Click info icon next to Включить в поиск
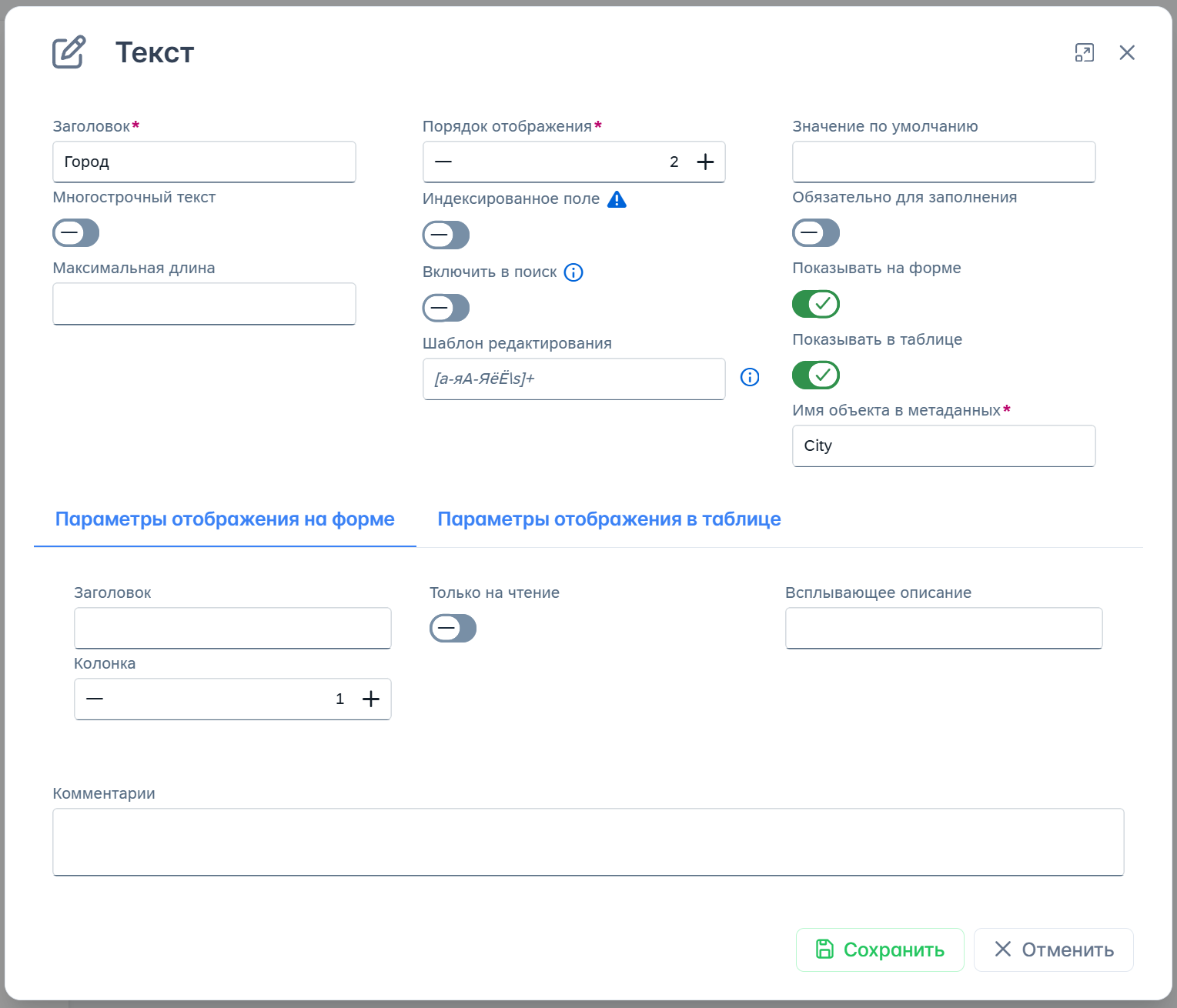This screenshot has width=1177, height=1008. [573, 272]
